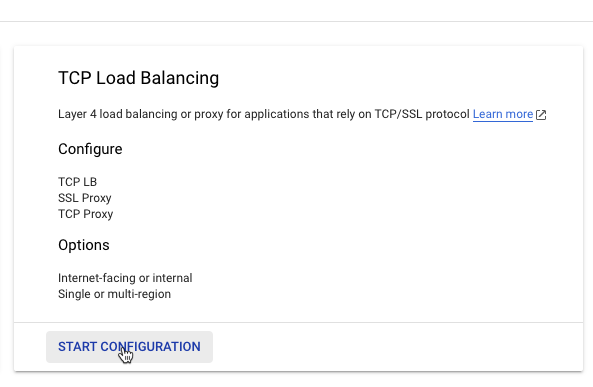593x387 pixels.
Task: Click the TCP/SSL protocol phrase in description
Action: 422,114
